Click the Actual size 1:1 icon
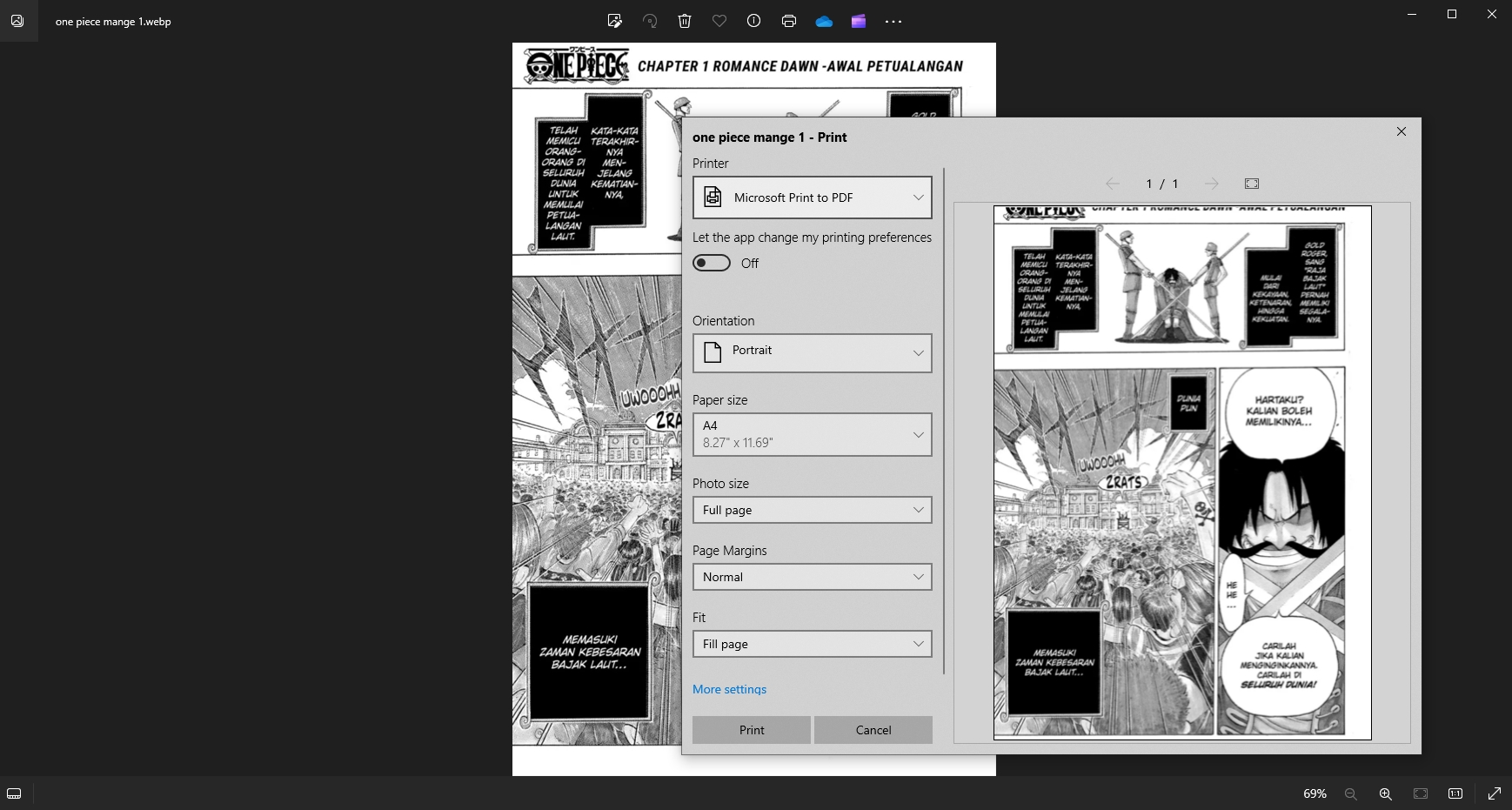The height and width of the screenshot is (810, 1512). (x=1455, y=793)
